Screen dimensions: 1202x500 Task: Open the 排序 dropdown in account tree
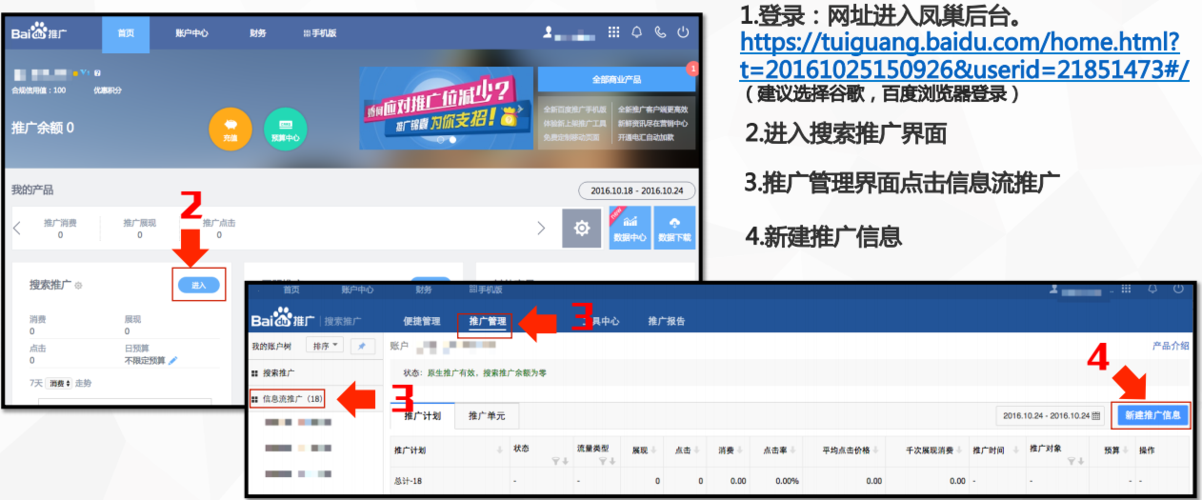pos(323,345)
